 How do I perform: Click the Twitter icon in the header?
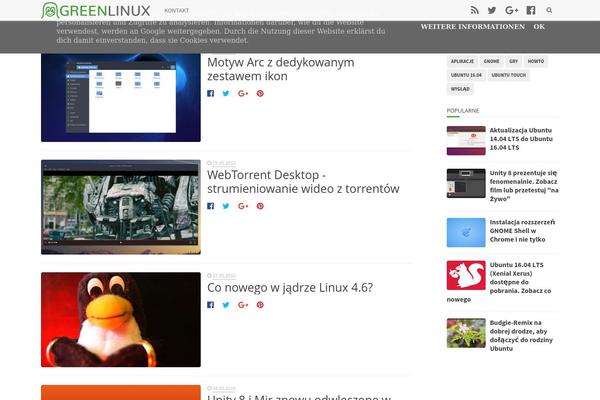[493, 10]
